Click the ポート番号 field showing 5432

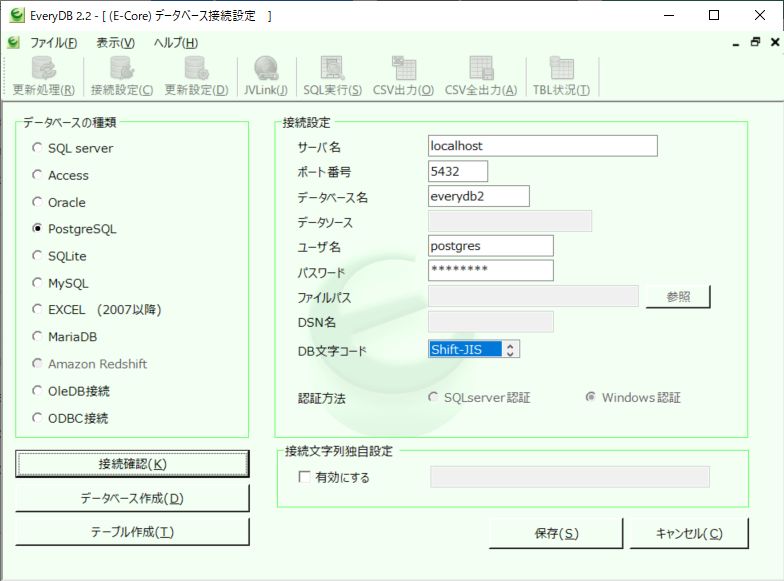click(458, 171)
